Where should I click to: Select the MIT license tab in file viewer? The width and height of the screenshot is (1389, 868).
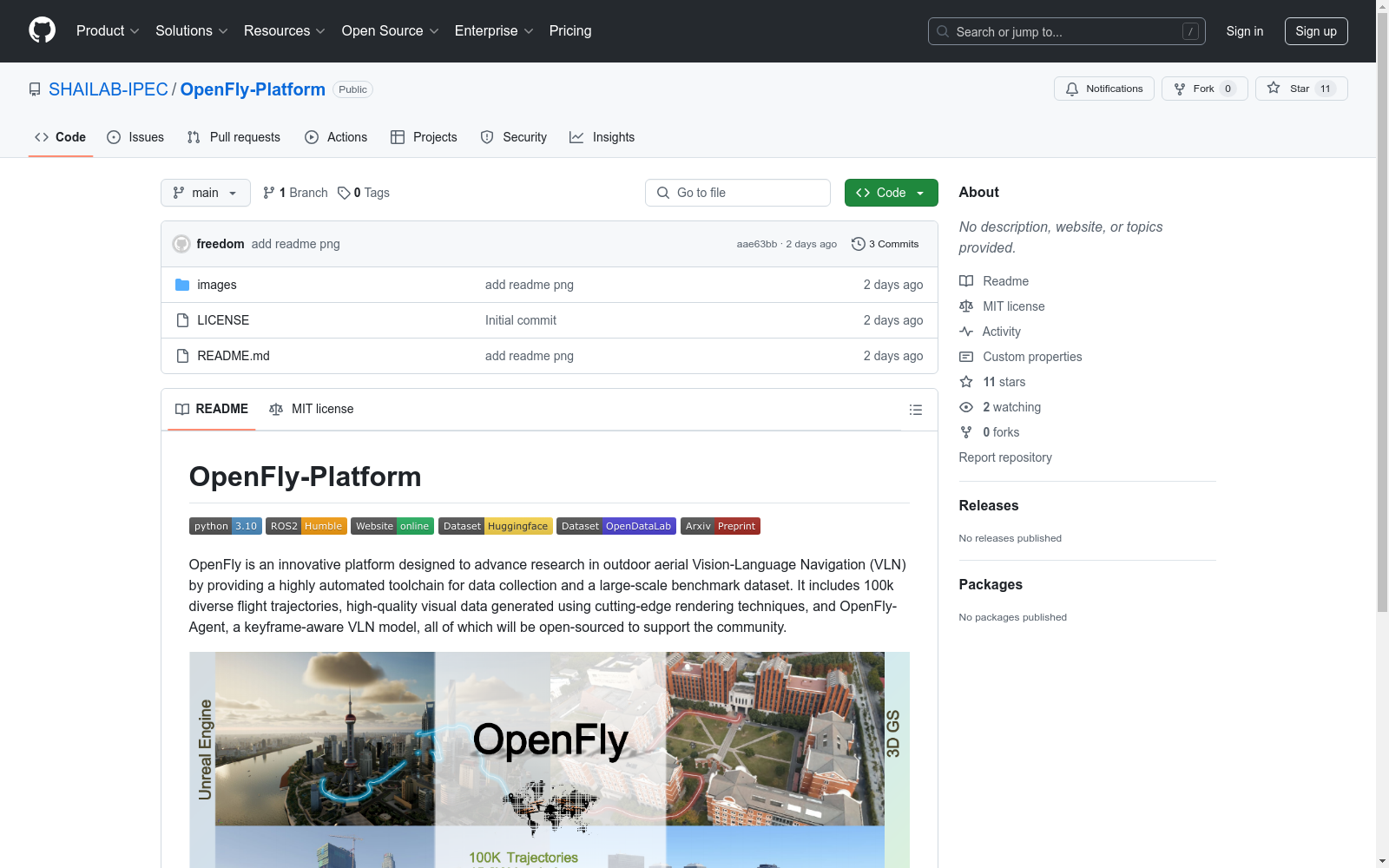[312, 409]
